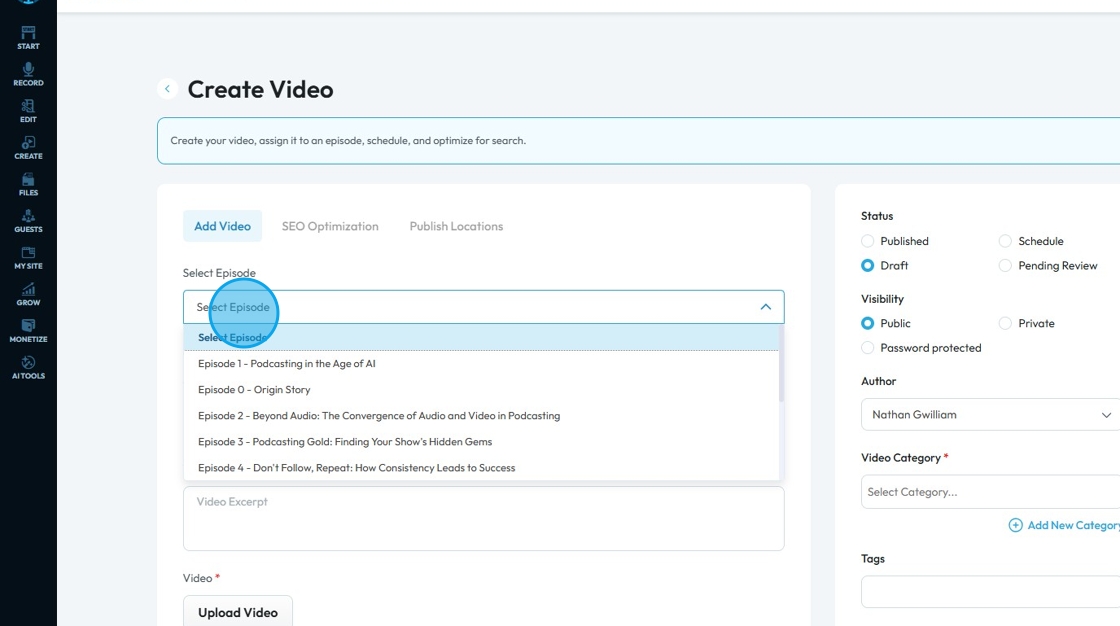Choose Private visibility option
The width and height of the screenshot is (1120, 626).
[x=1005, y=323]
